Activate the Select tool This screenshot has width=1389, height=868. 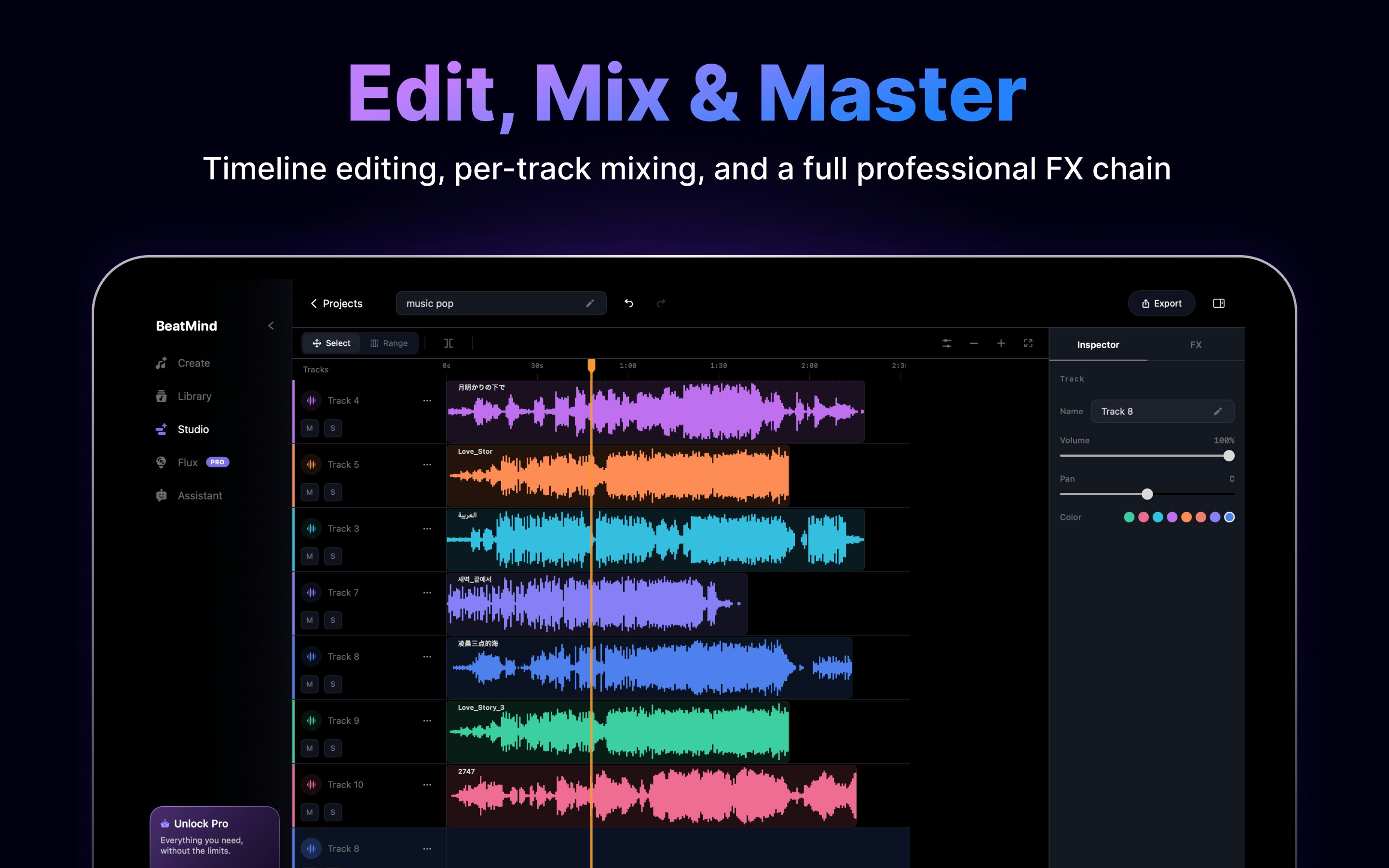coord(331,343)
